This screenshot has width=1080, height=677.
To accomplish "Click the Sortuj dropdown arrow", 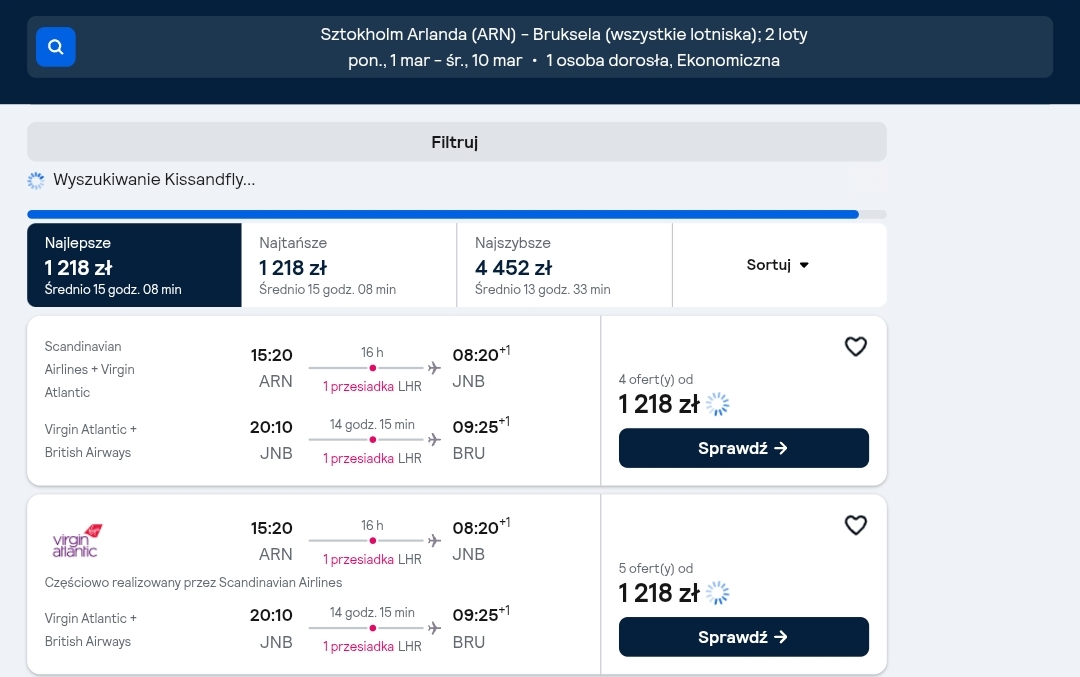I will [x=804, y=265].
